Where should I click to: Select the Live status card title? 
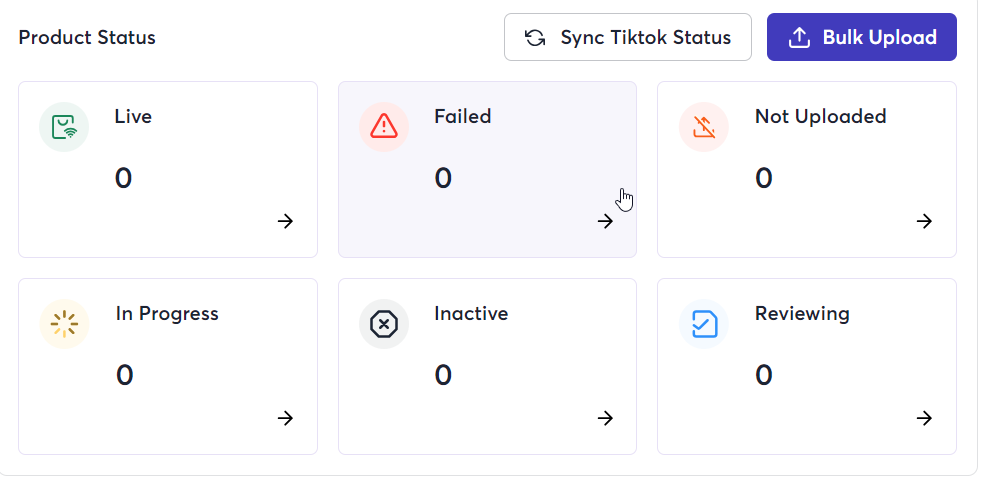tap(133, 117)
